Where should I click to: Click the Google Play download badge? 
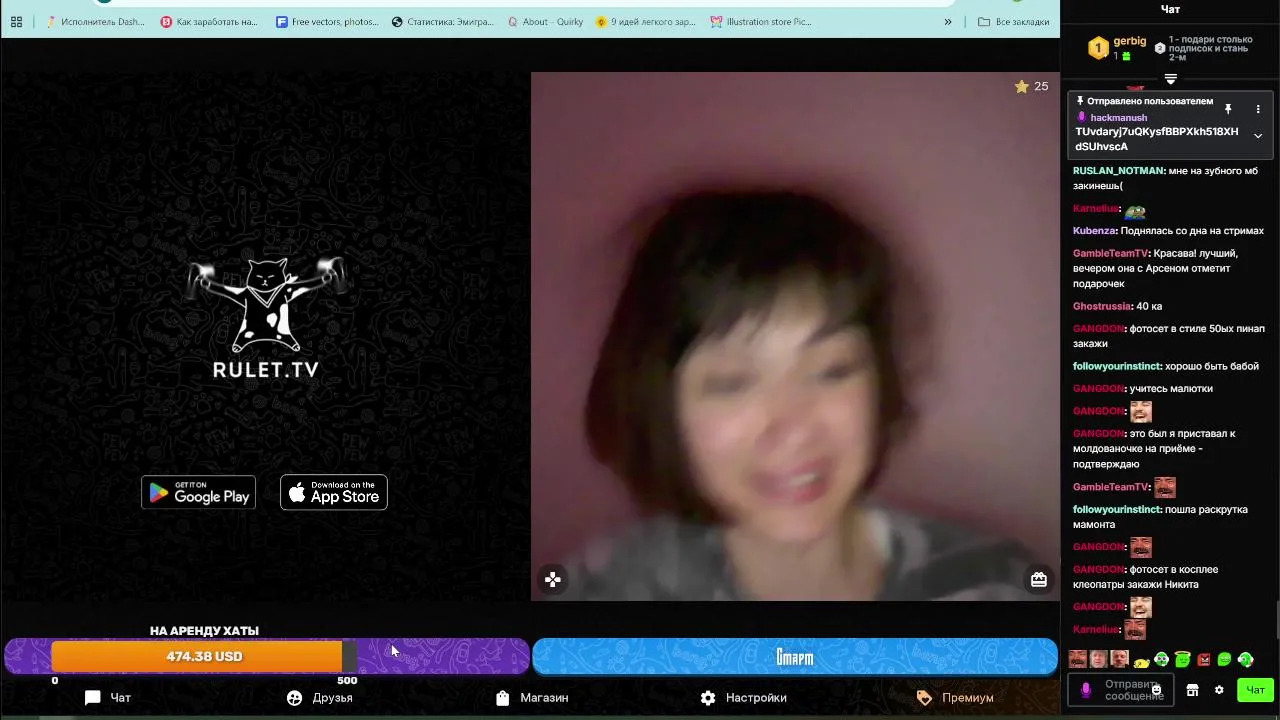coord(198,492)
